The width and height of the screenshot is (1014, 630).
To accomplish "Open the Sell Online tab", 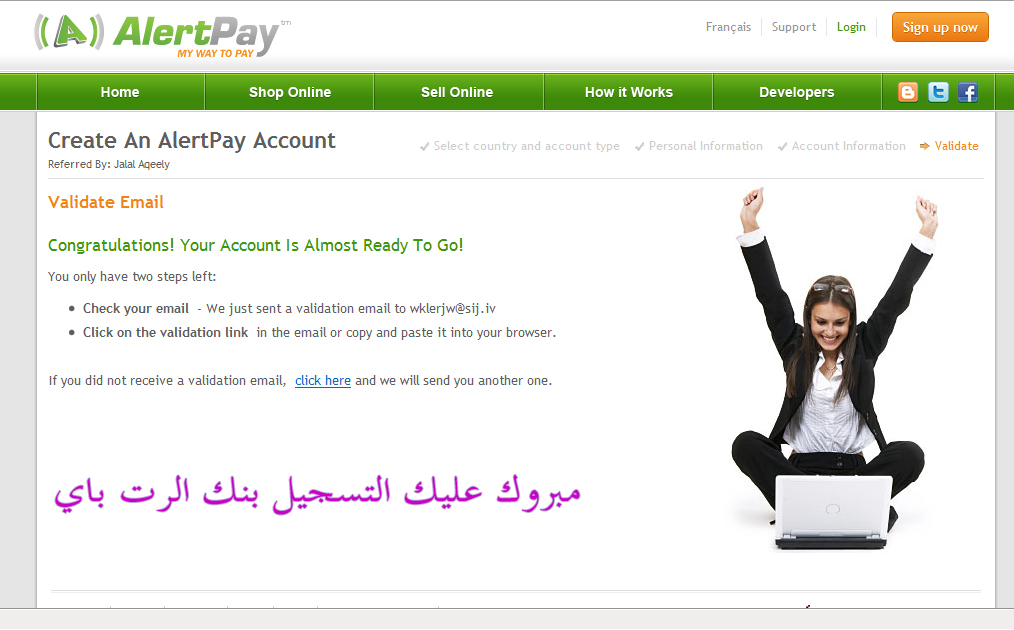I will pyautogui.click(x=457, y=92).
